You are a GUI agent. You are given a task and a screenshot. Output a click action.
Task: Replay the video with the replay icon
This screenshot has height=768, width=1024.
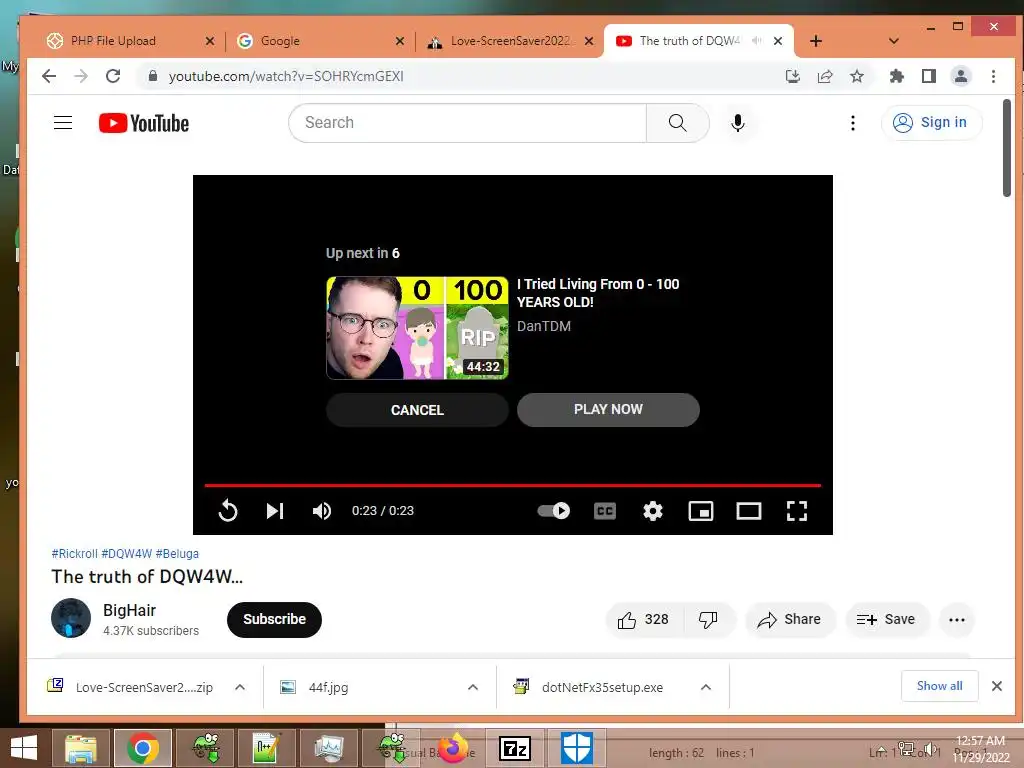[228, 510]
